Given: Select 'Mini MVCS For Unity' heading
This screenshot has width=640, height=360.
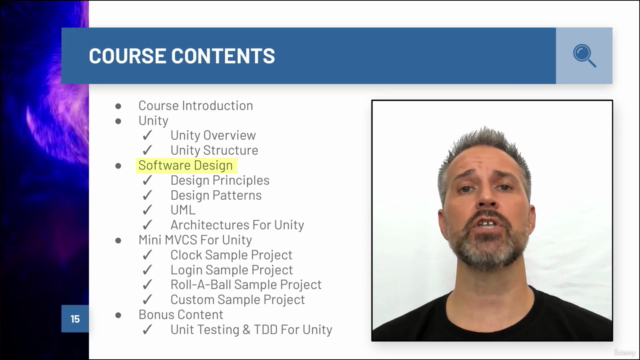Looking at the screenshot, I should (x=195, y=240).
